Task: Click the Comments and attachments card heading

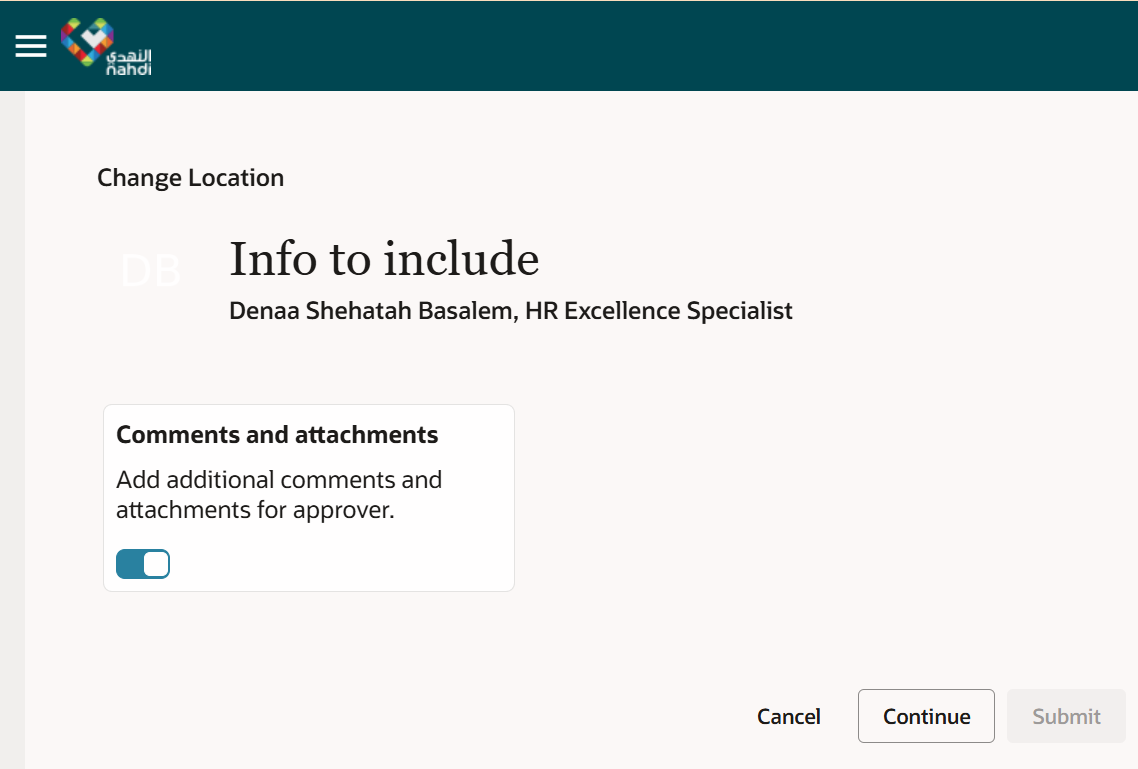Action: pos(277,435)
